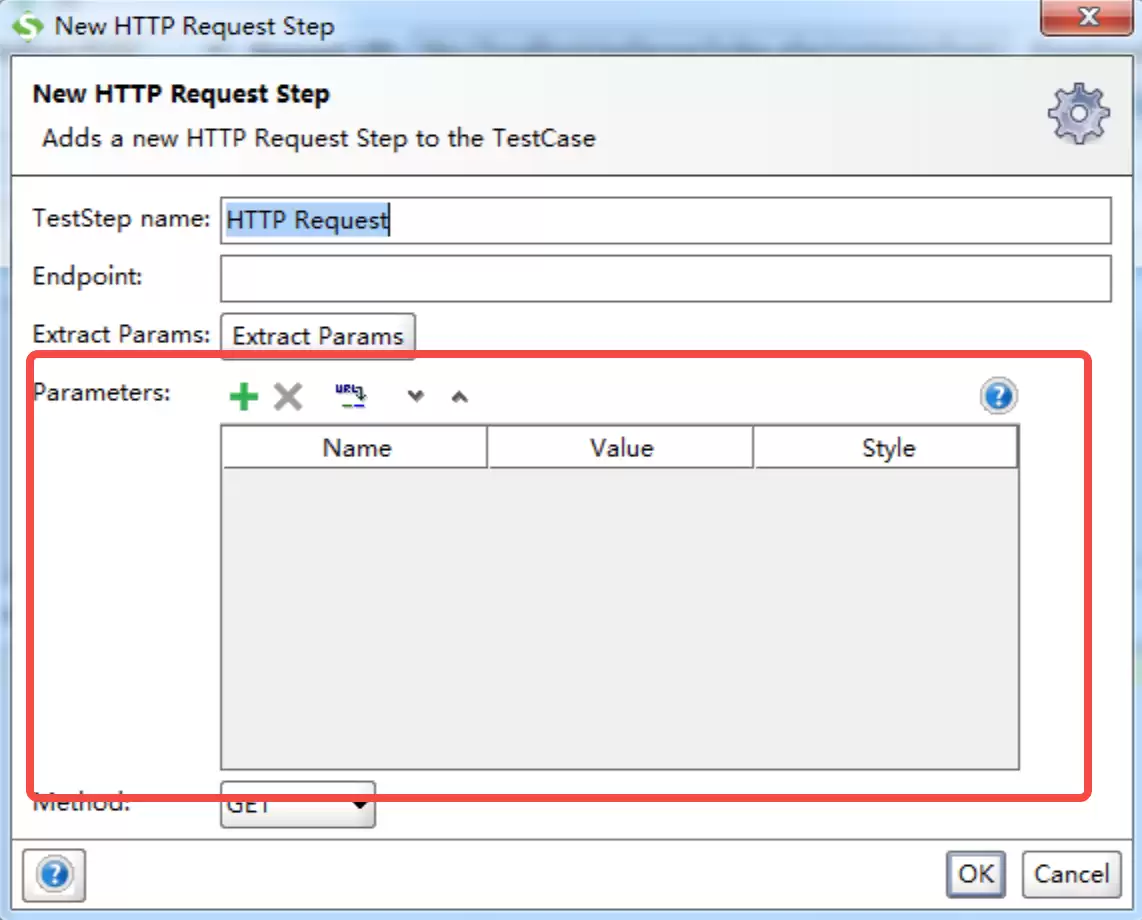Click the gear icon in dialog header

(1079, 114)
